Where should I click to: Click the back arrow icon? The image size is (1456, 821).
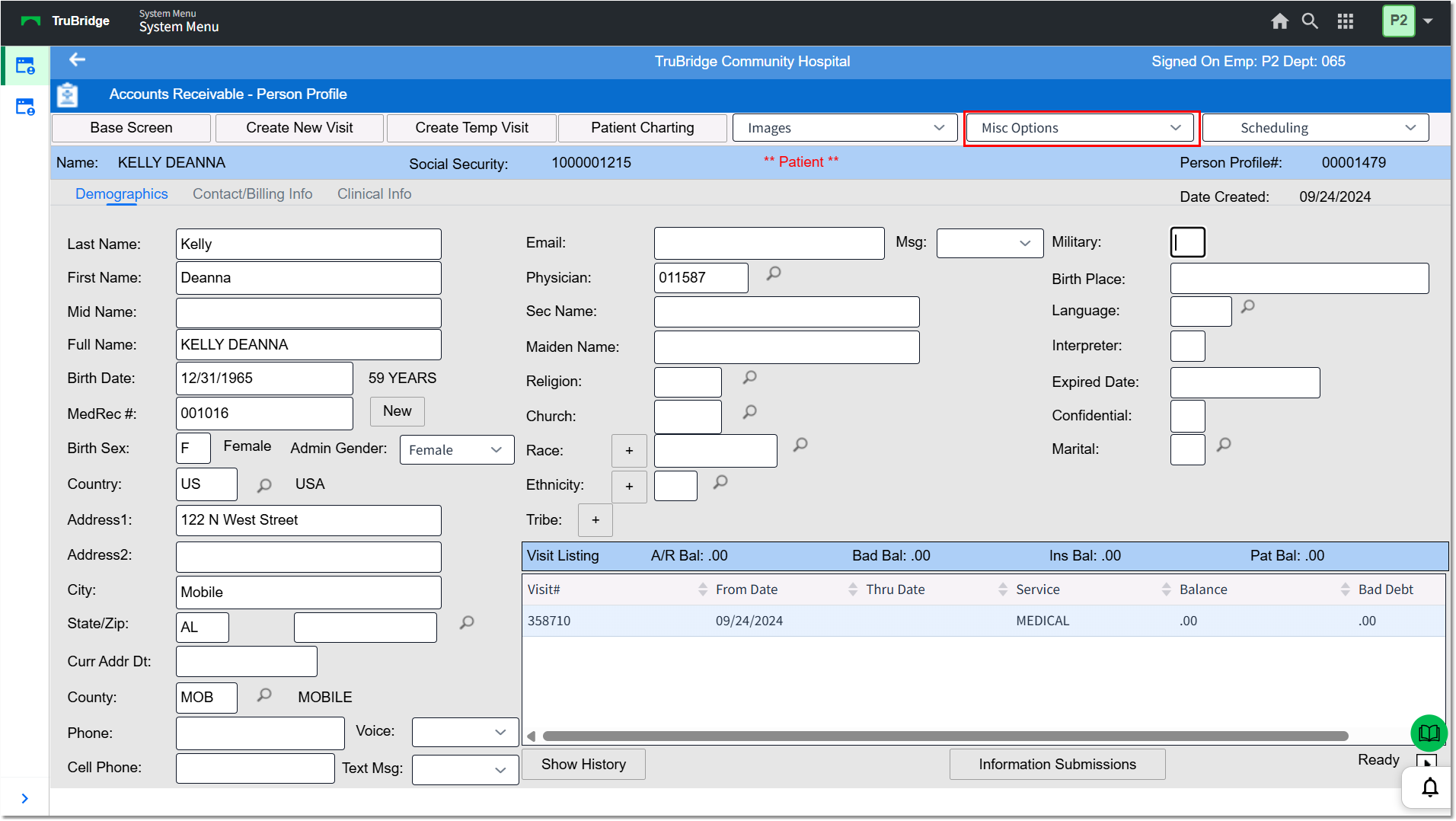tap(77, 59)
